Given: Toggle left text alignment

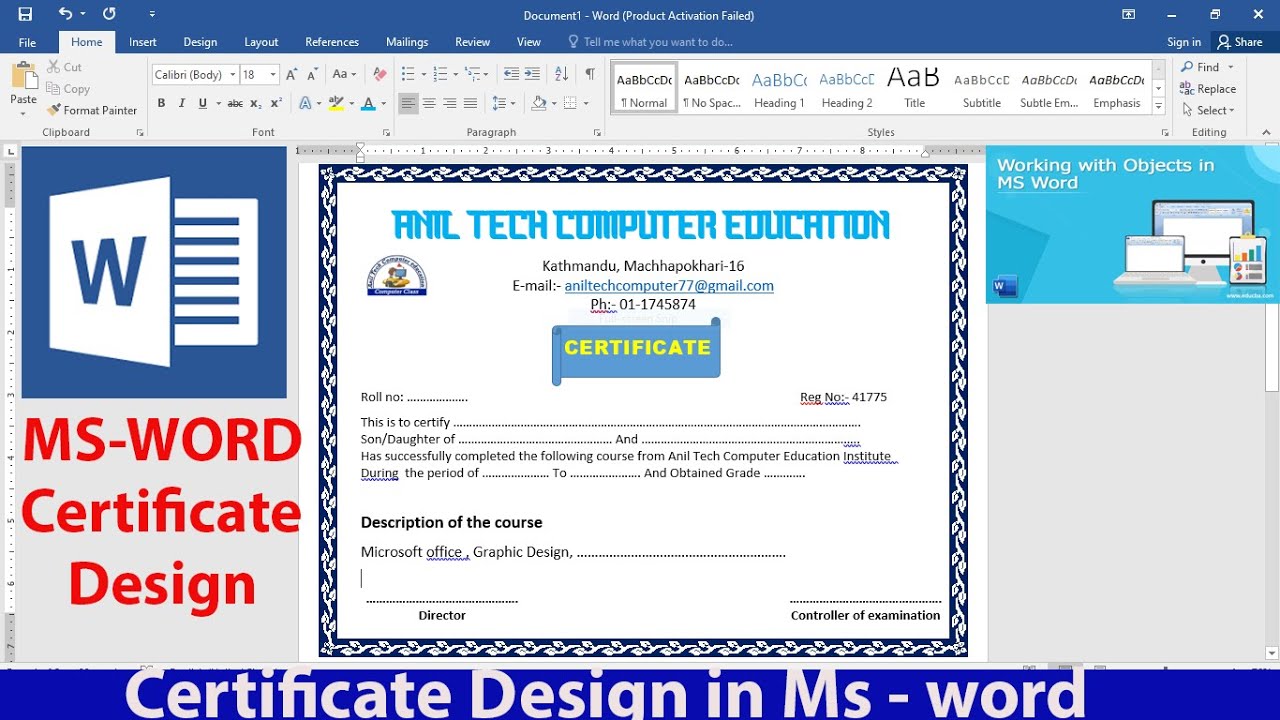Looking at the screenshot, I should 408,103.
